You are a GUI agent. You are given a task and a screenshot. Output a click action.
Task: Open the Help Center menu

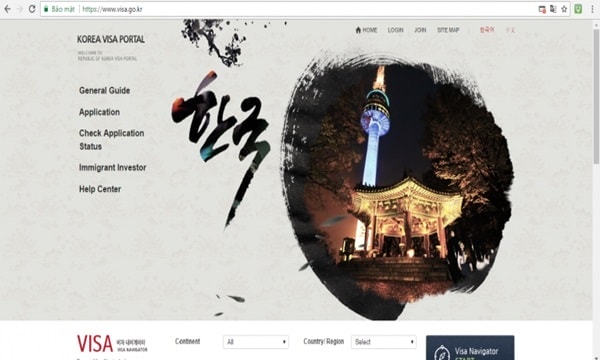100,189
